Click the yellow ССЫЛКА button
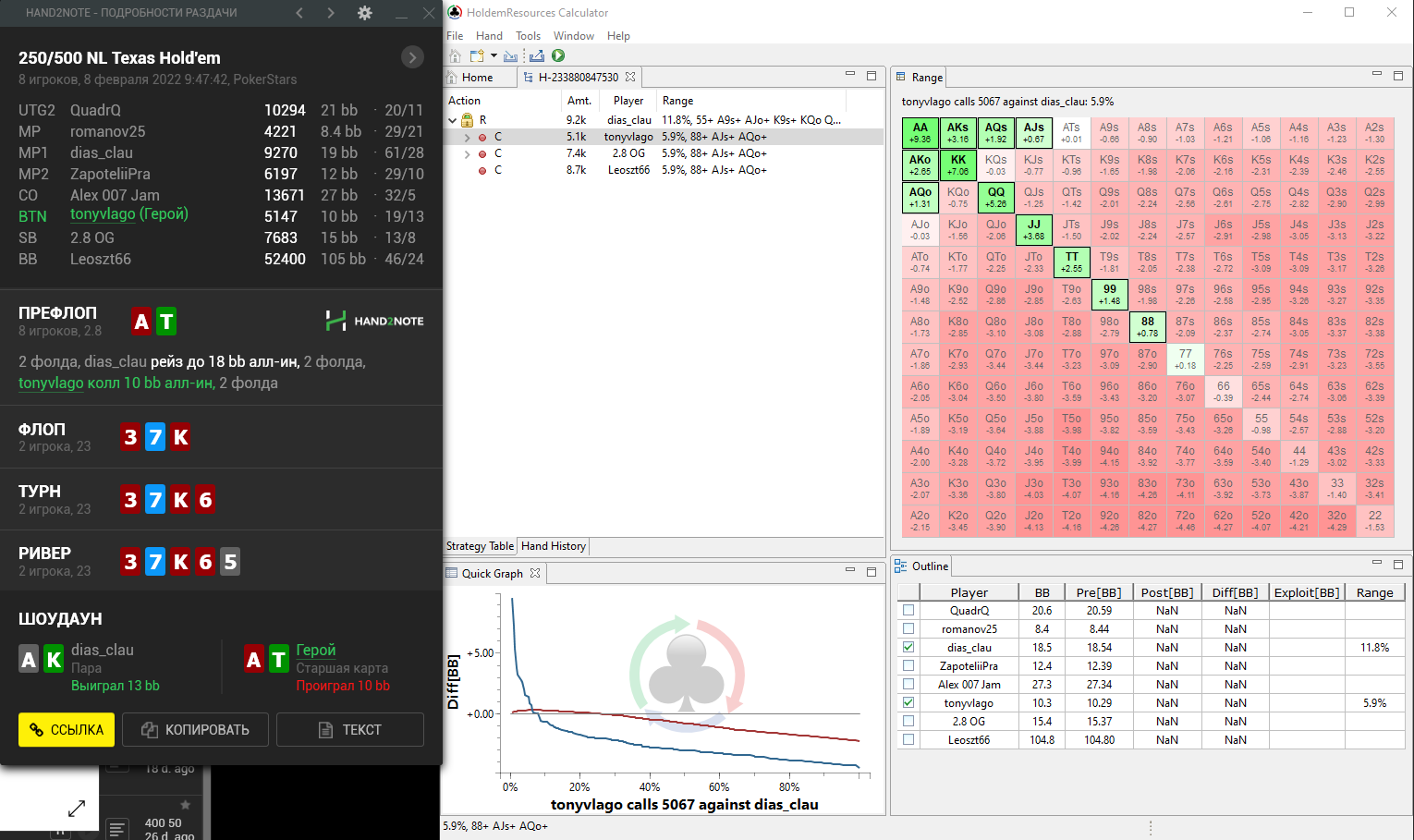This screenshot has height=840, width=1414. click(67, 729)
